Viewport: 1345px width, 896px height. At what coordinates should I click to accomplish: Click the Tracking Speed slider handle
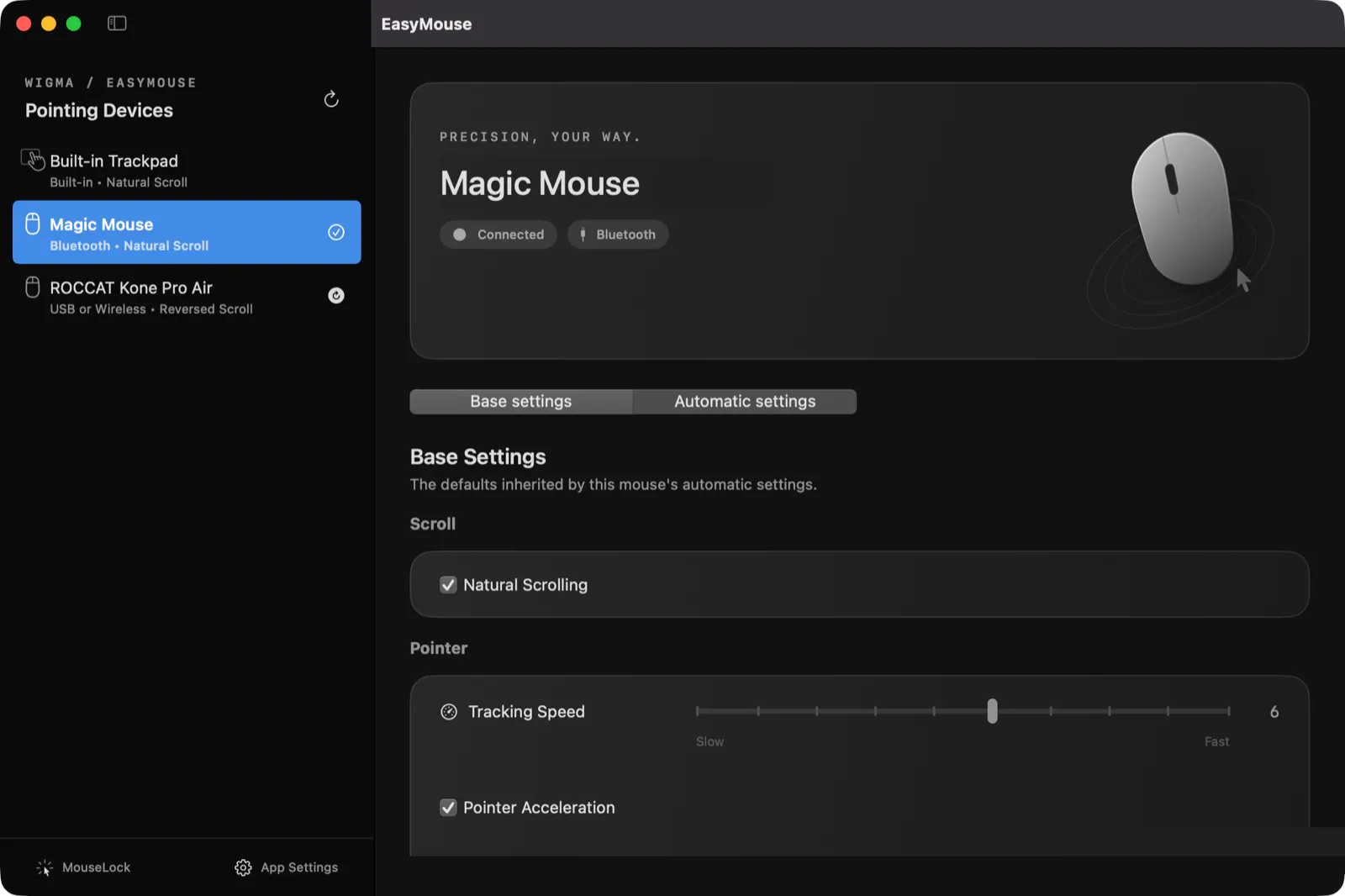click(992, 711)
